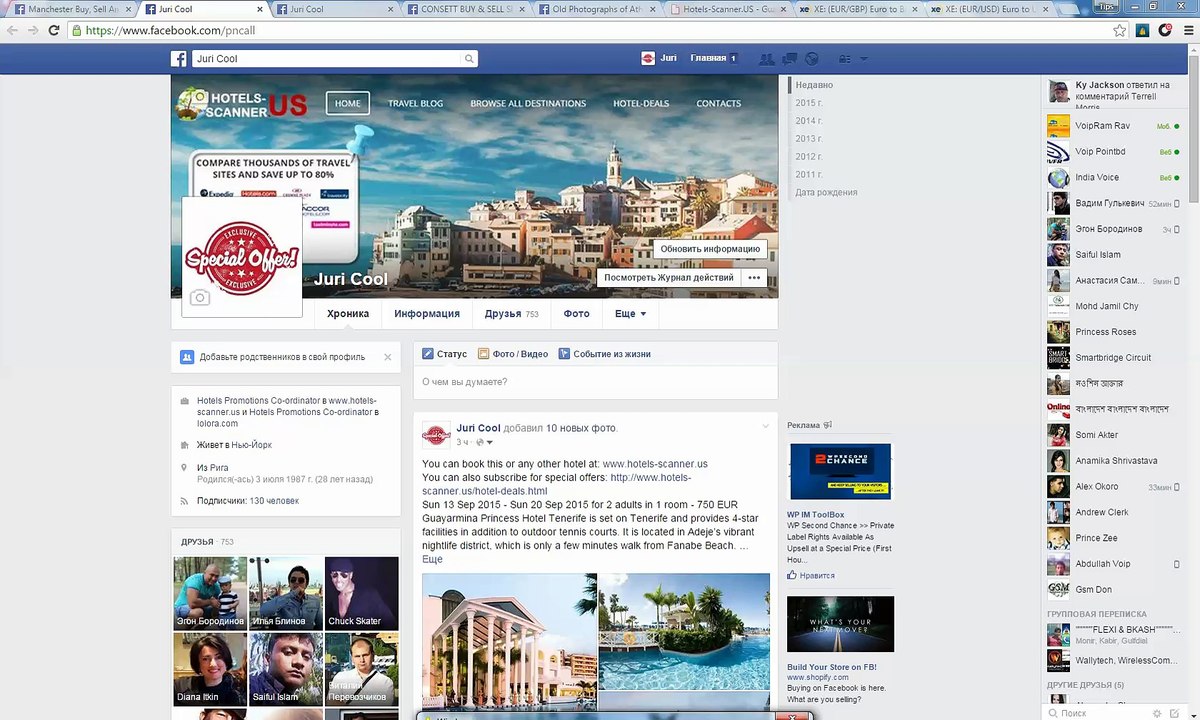
Task: Click the Special Offer profile picture
Action: pyautogui.click(x=242, y=257)
